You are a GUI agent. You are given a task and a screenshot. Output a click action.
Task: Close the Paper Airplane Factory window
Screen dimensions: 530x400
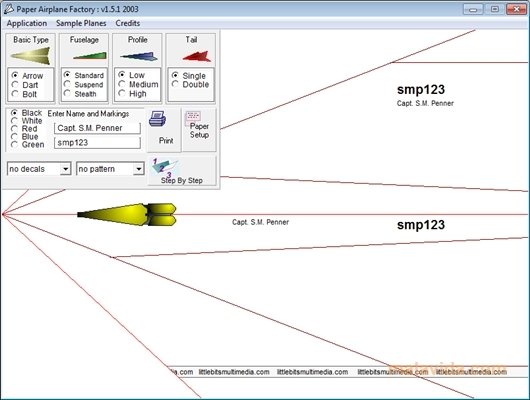tap(516, 9)
